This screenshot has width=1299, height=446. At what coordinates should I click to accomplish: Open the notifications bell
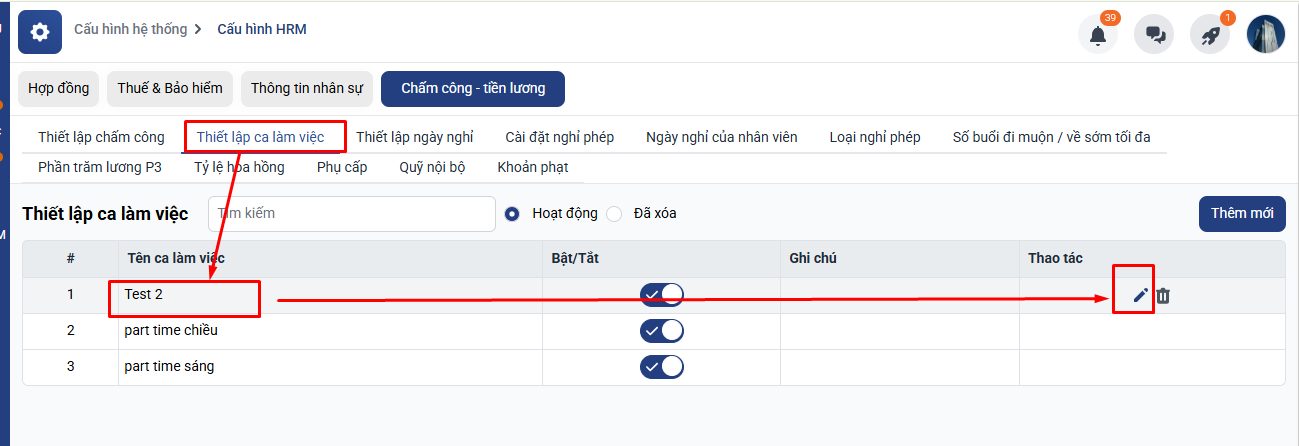point(1097,35)
